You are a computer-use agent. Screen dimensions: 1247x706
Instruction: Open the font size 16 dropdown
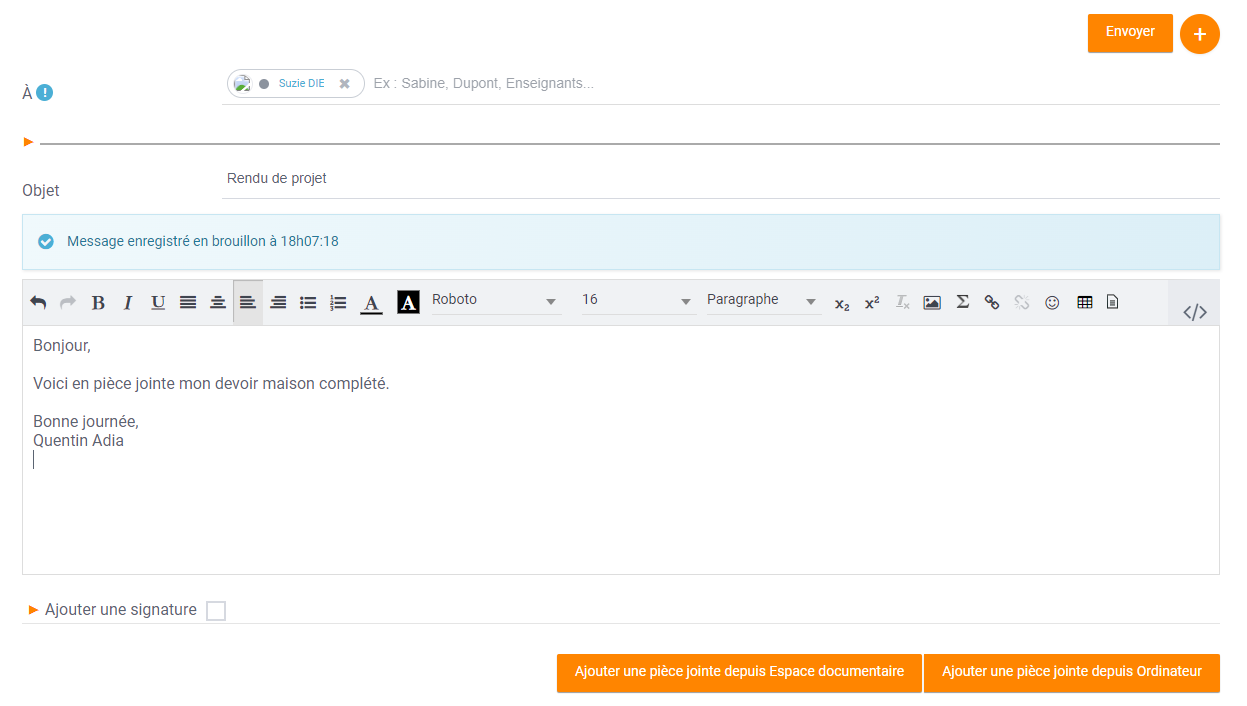(637, 300)
